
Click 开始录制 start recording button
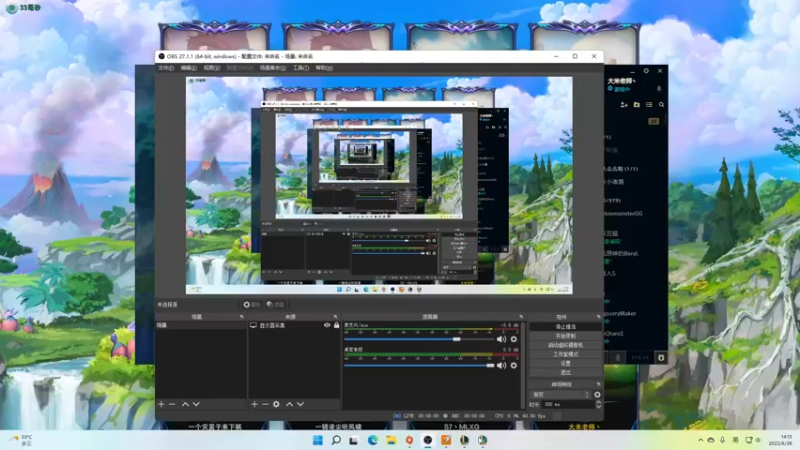click(x=565, y=336)
